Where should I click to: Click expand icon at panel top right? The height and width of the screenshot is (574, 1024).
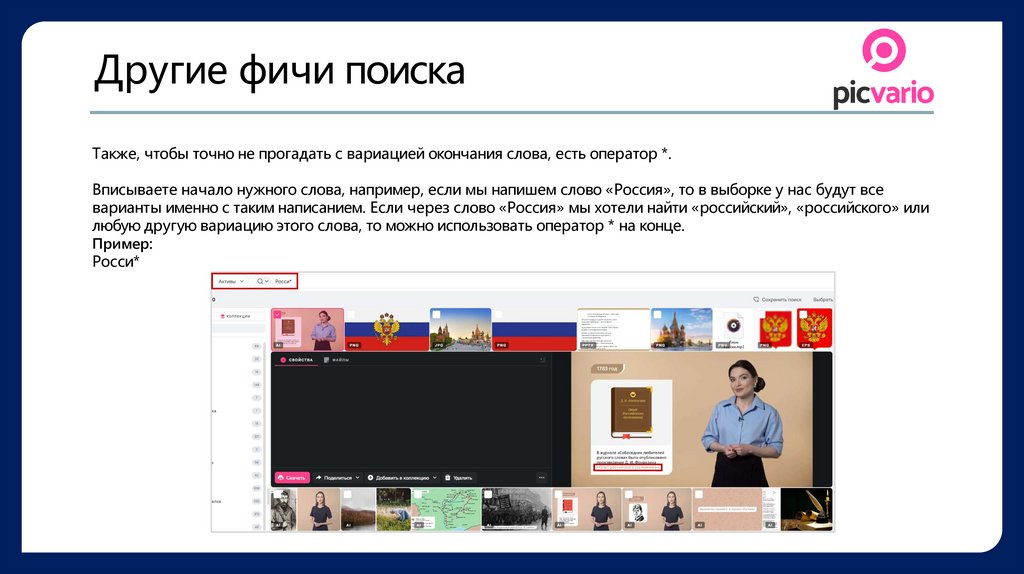(x=542, y=360)
